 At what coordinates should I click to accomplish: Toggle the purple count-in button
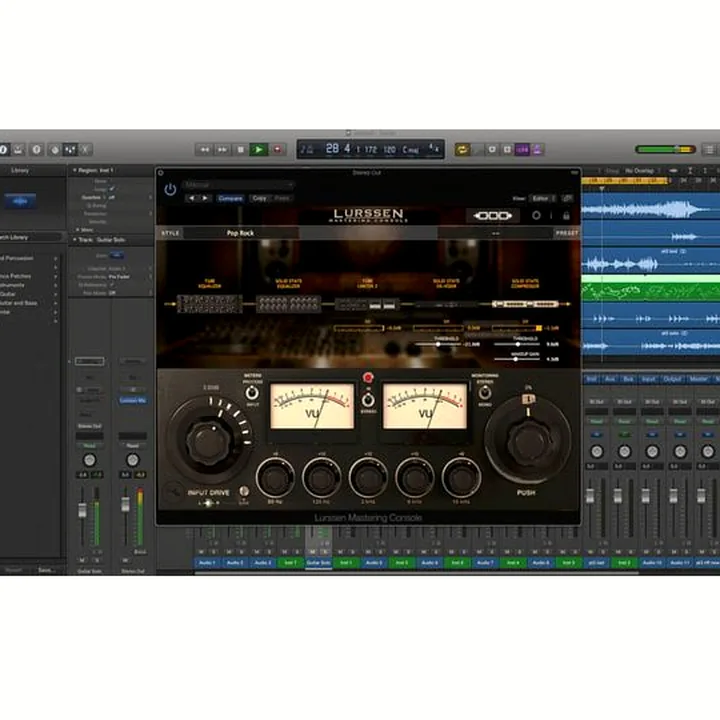[x=522, y=150]
